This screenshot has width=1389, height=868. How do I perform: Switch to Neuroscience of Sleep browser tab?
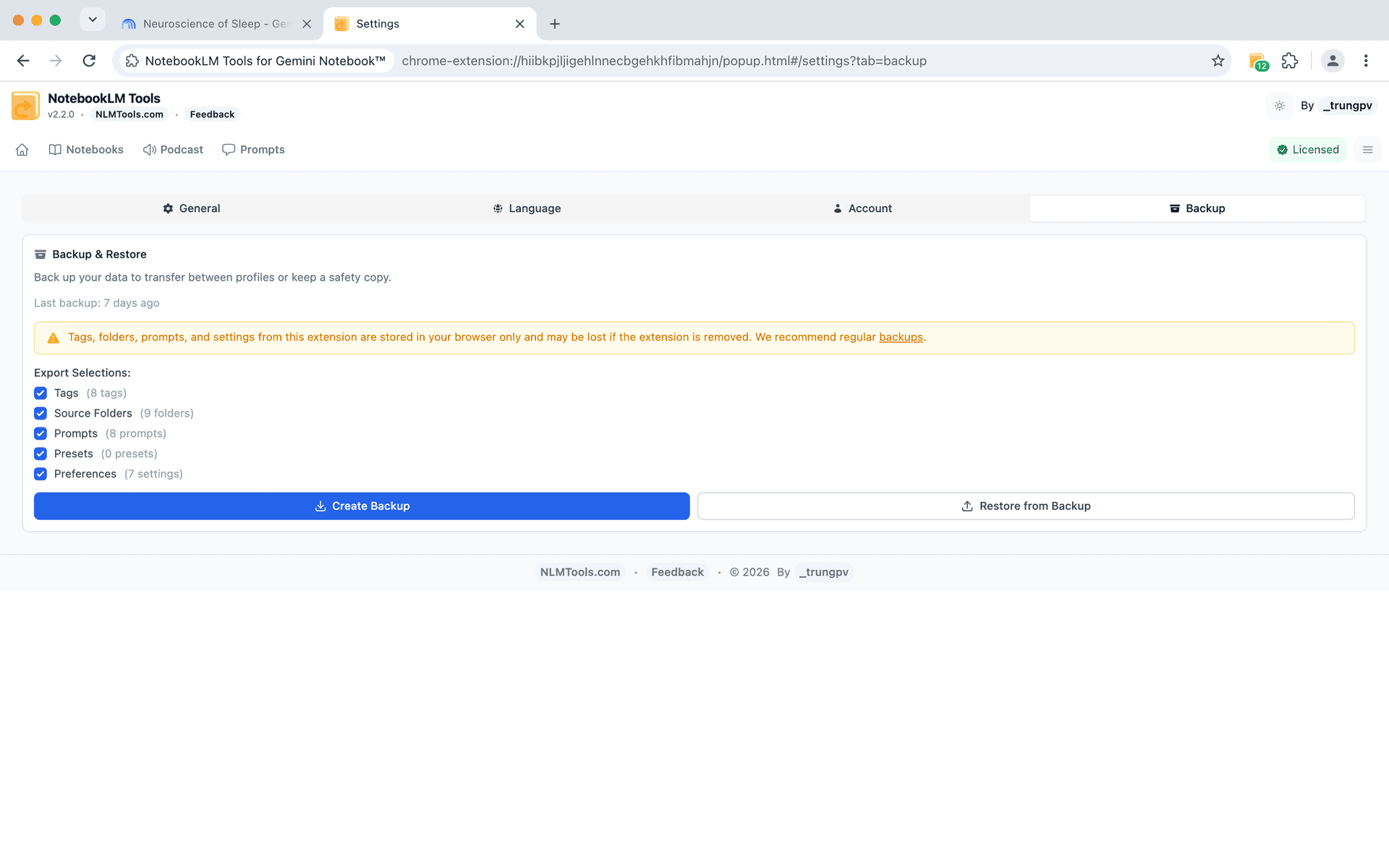pos(216,24)
